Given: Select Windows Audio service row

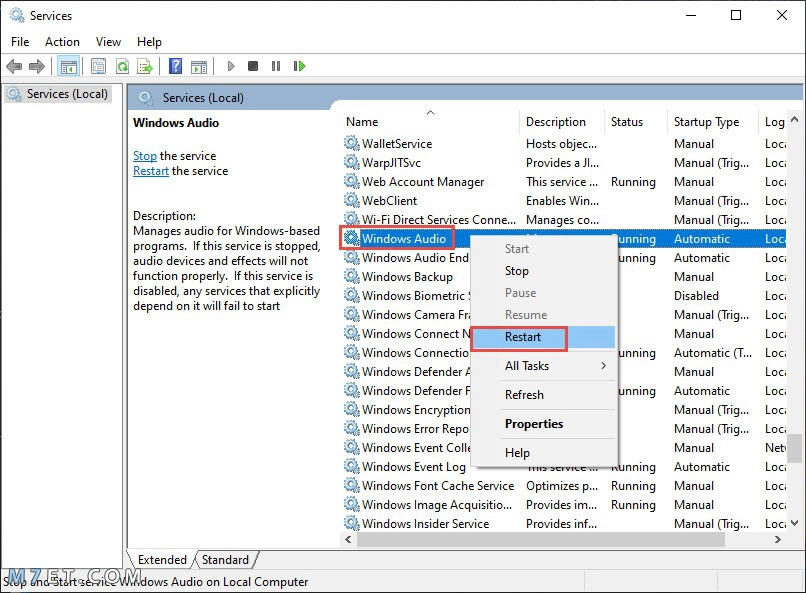Looking at the screenshot, I should [563, 238].
